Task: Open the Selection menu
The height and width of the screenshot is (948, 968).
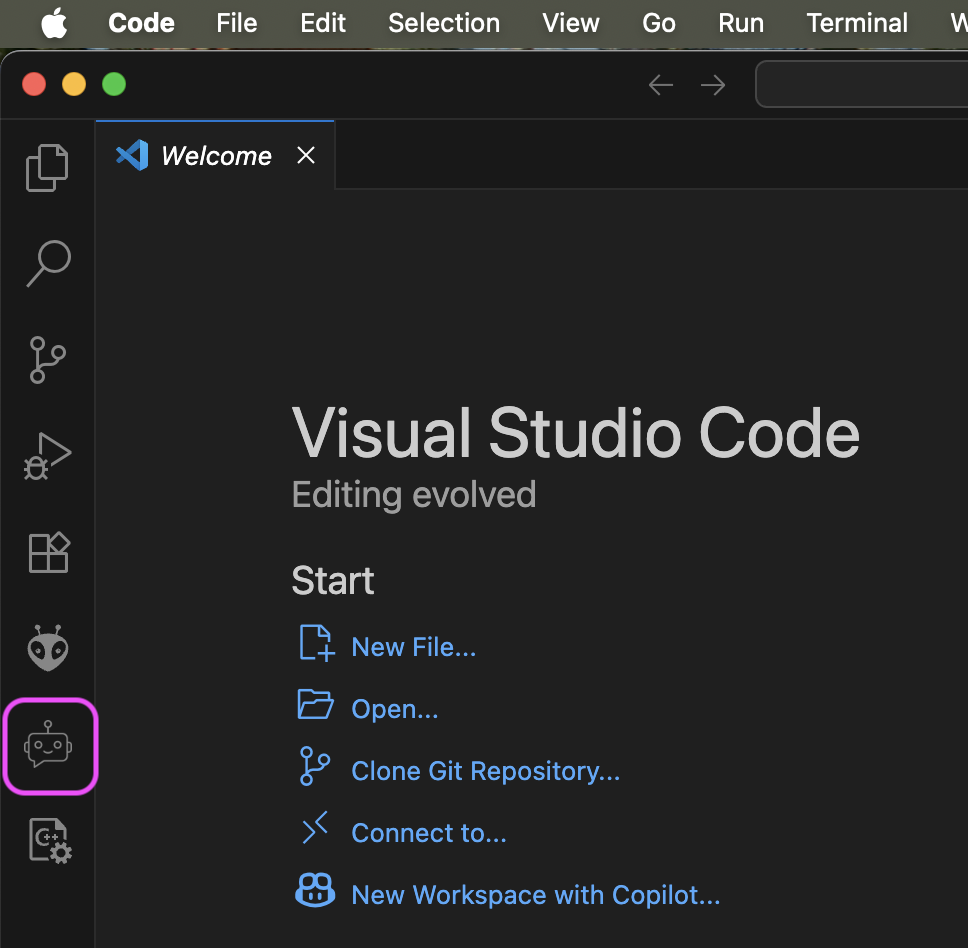Action: [444, 23]
